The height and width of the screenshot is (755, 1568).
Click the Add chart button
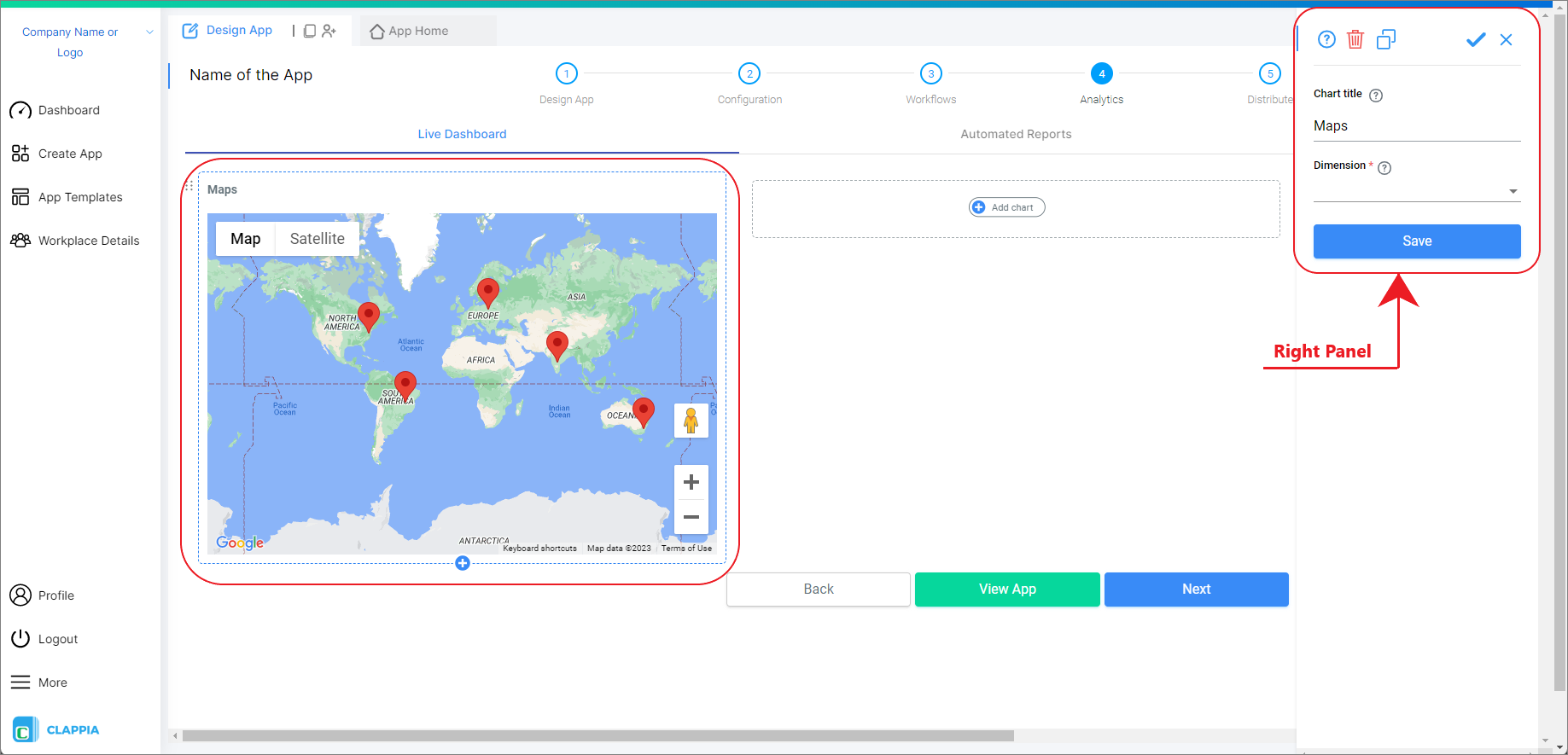pos(1007,207)
